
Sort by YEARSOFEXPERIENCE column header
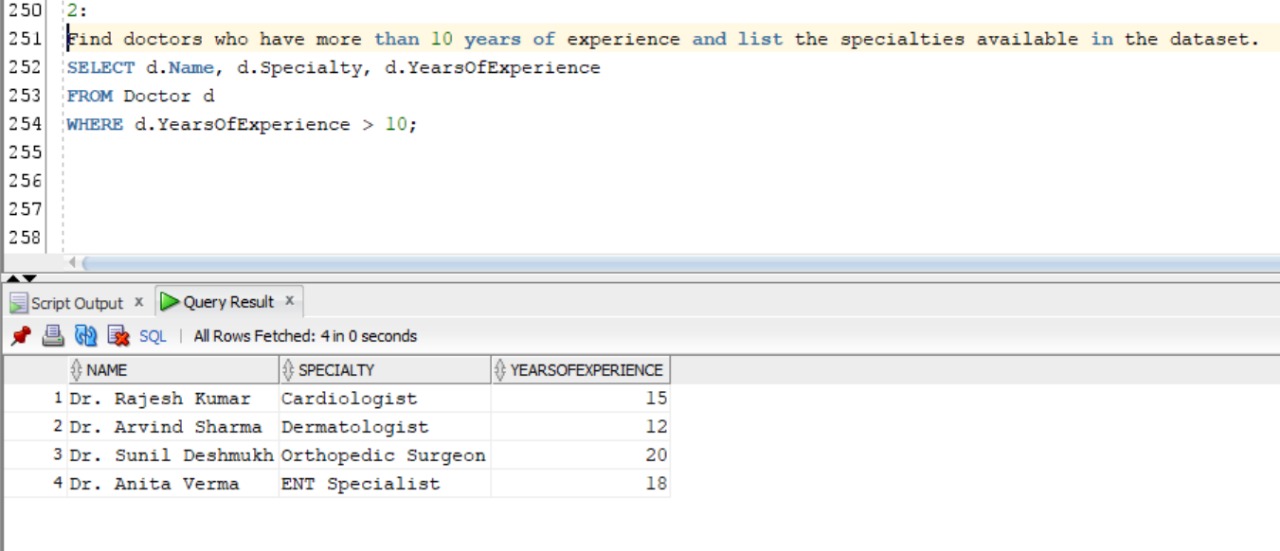point(581,370)
